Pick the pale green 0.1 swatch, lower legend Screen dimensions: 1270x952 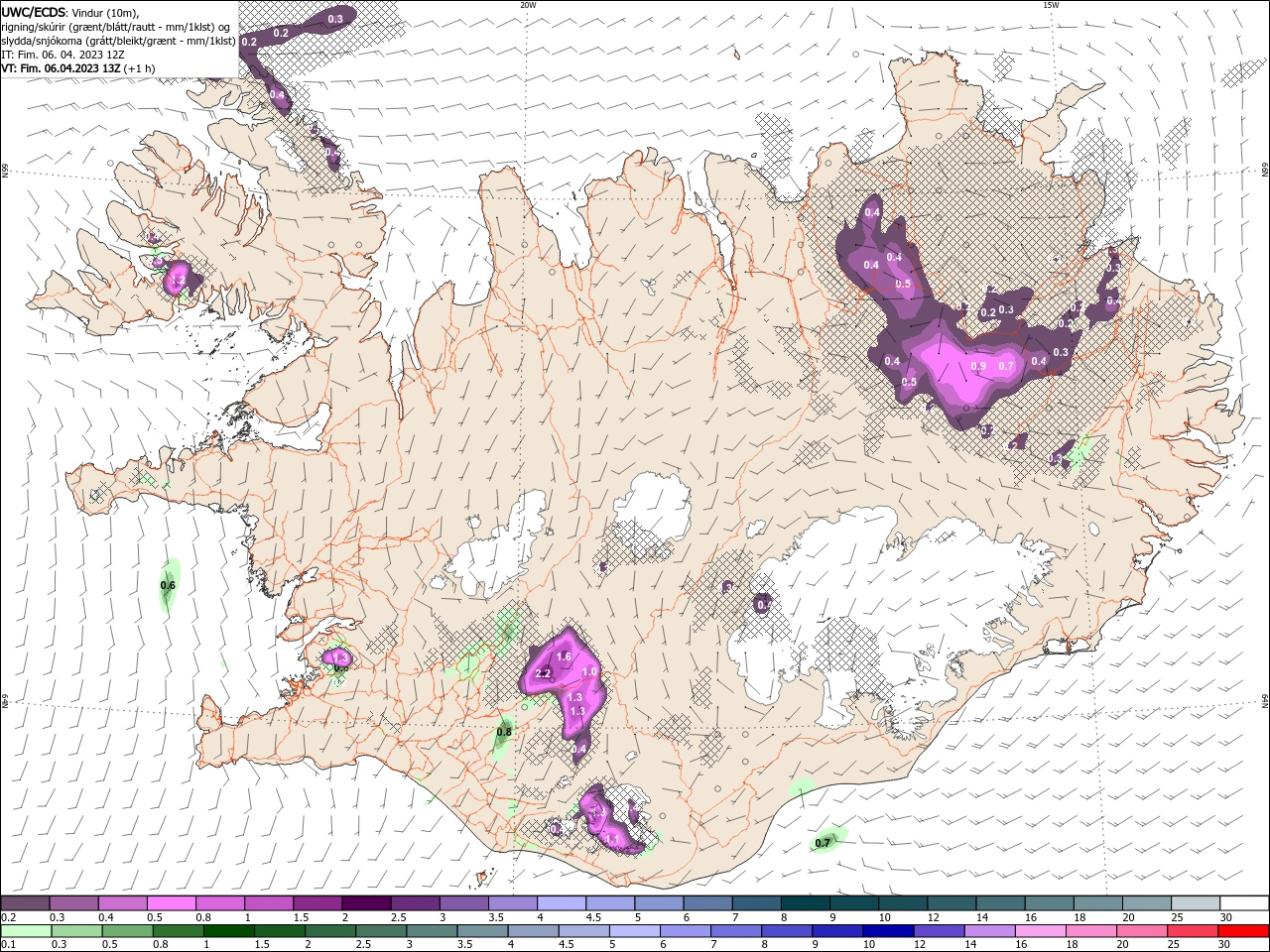coord(25,931)
